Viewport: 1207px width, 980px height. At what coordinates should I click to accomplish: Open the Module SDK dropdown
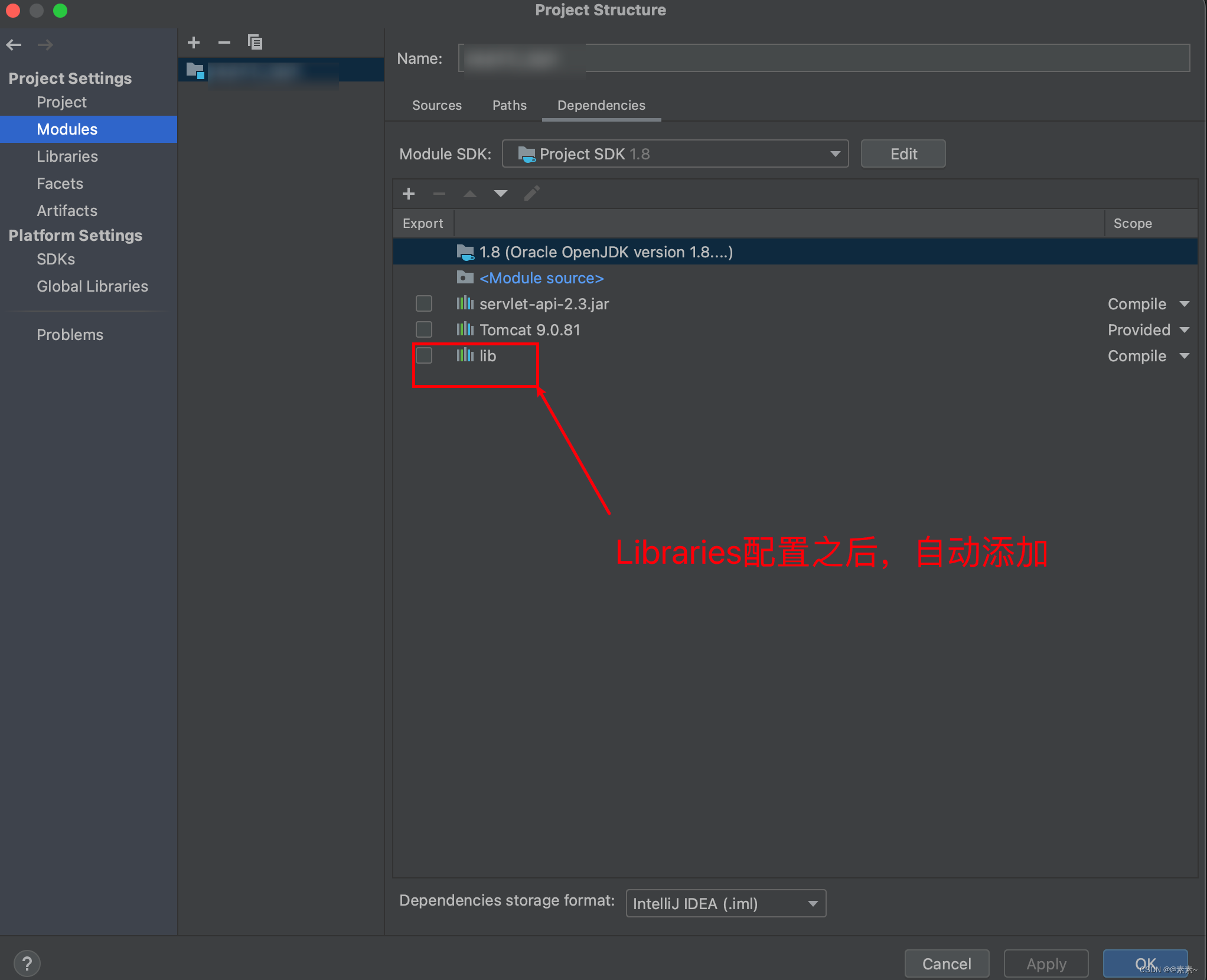point(675,154)
